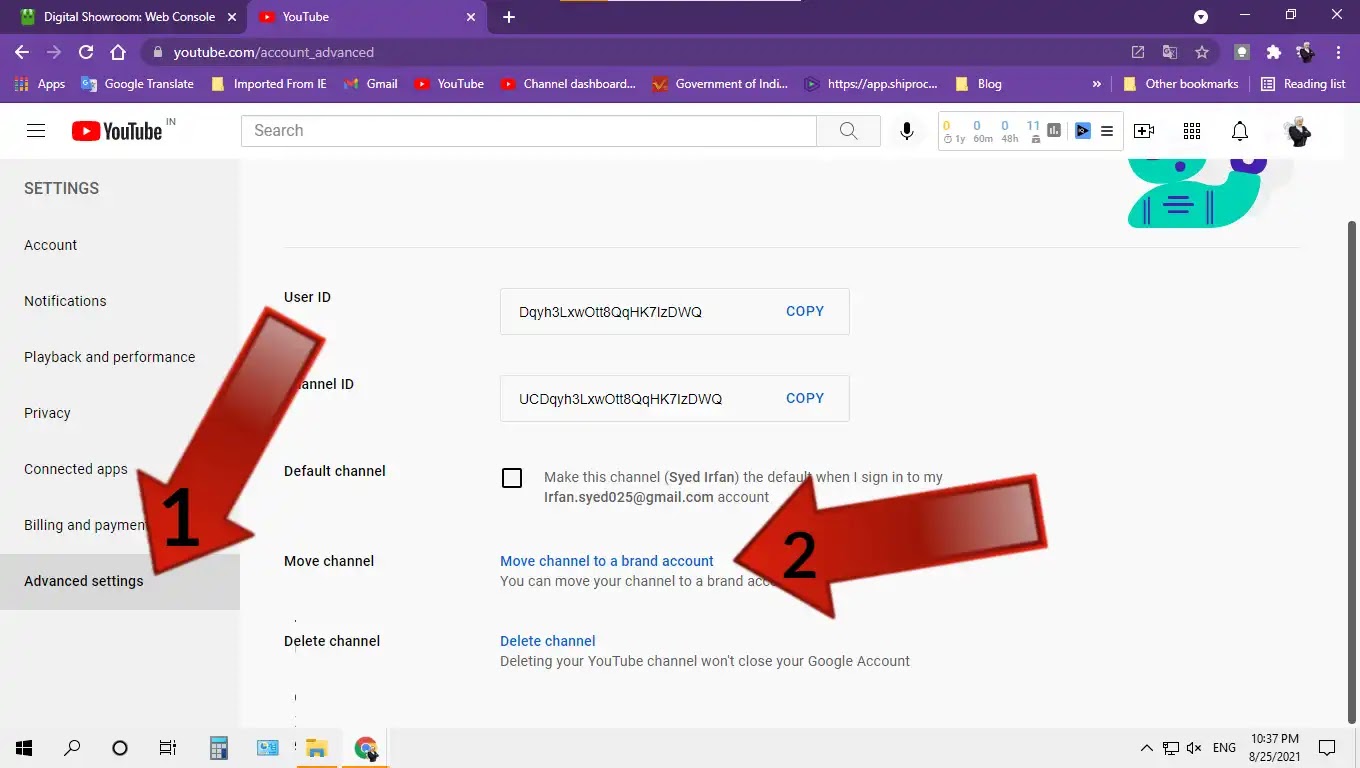Click the ENG language indicator

click(x=1224, y=747)
